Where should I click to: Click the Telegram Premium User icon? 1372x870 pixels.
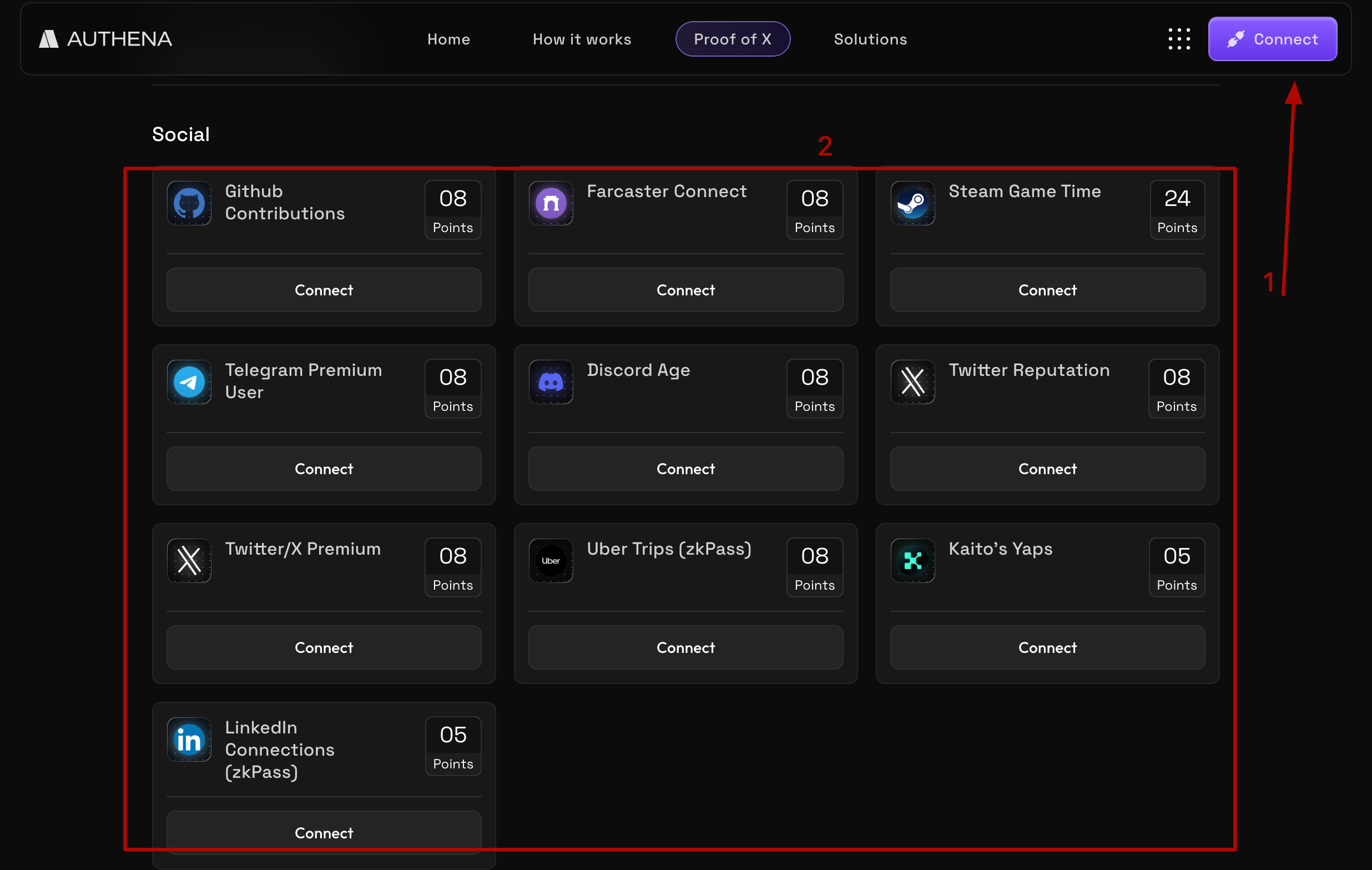(x=189, y=382)
